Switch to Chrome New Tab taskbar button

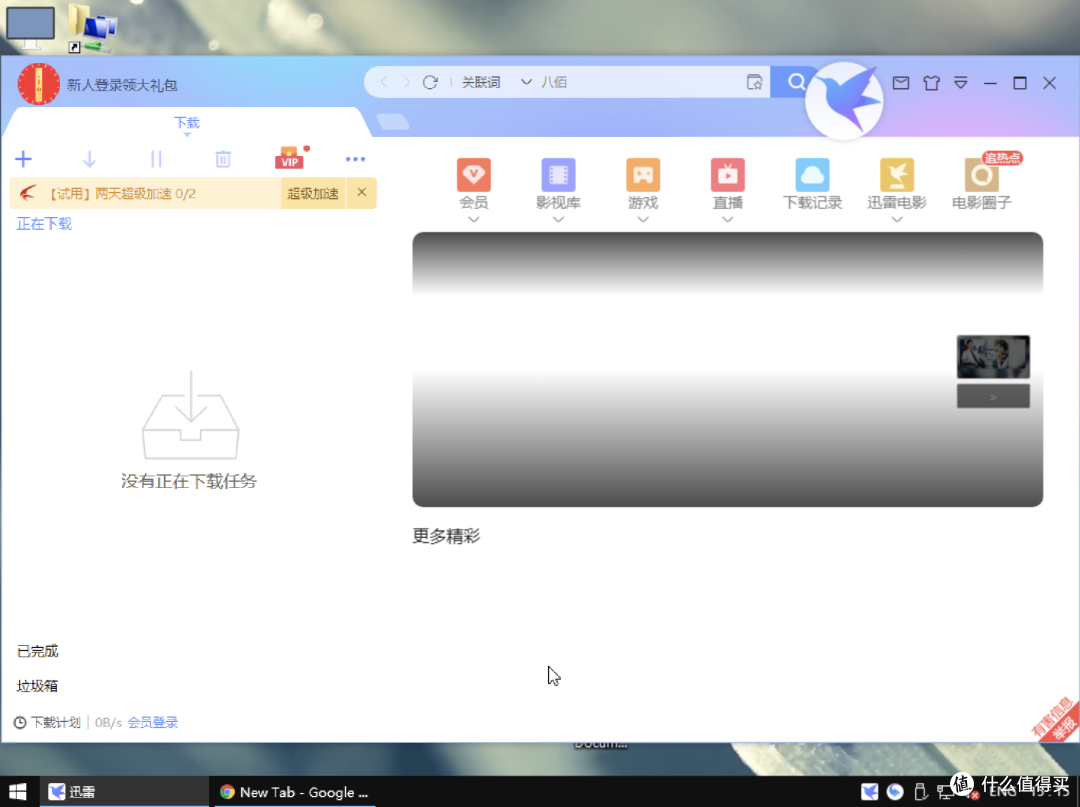click(295, 792)
